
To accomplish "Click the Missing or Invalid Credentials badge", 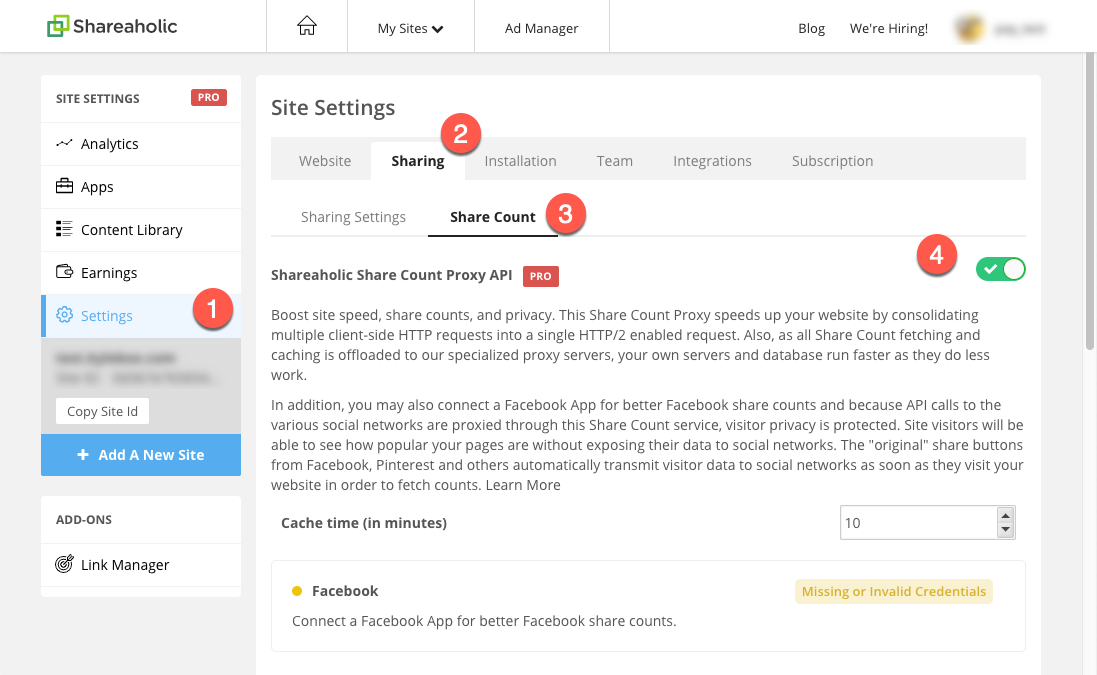I will [x=893, y=592].
